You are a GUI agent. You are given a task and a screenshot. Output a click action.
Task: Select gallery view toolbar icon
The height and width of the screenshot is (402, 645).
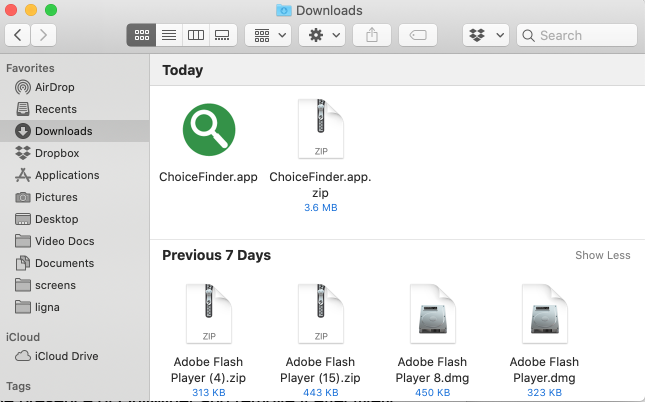222,35
